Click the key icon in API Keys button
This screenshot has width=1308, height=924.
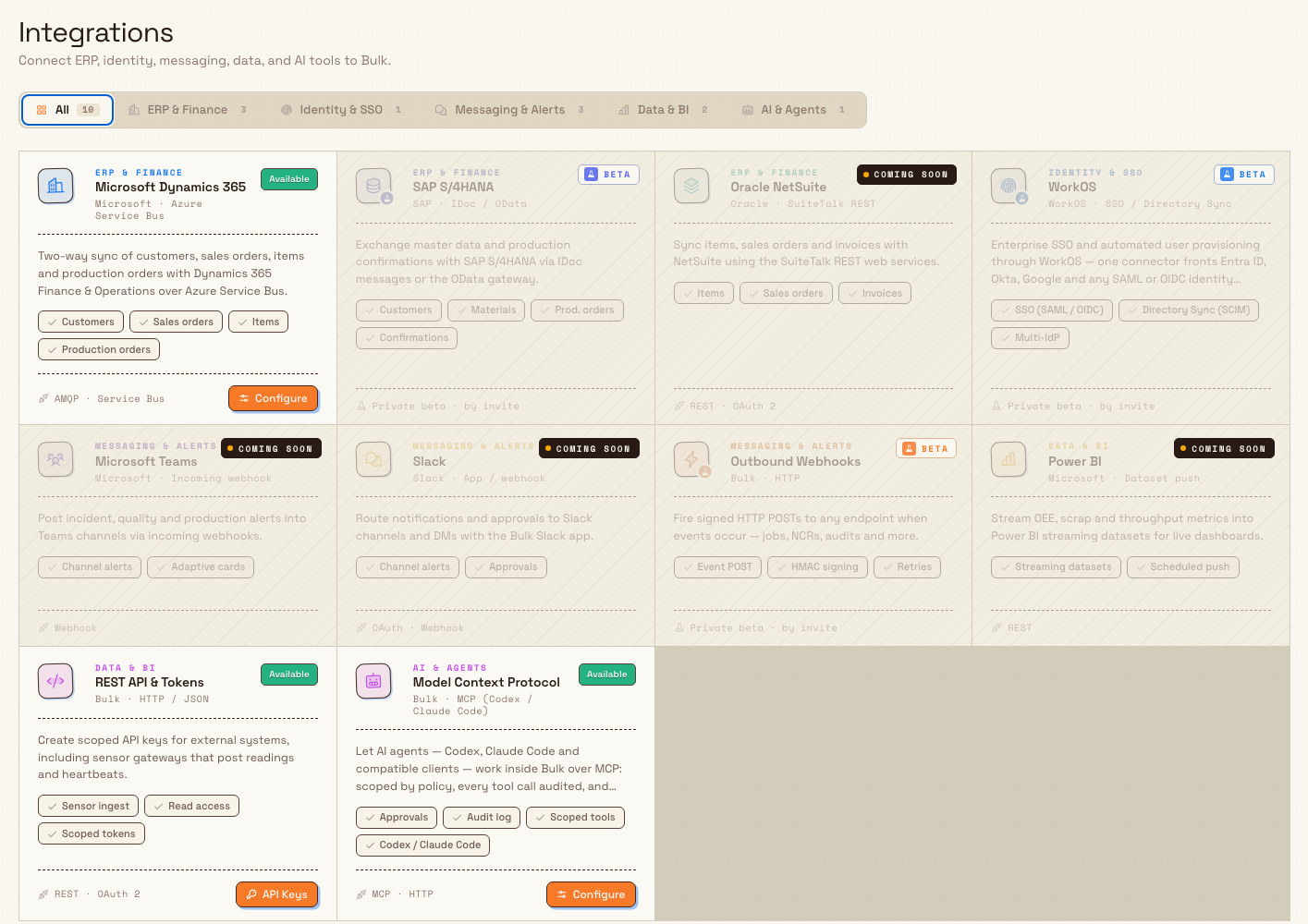click(251, 894)
